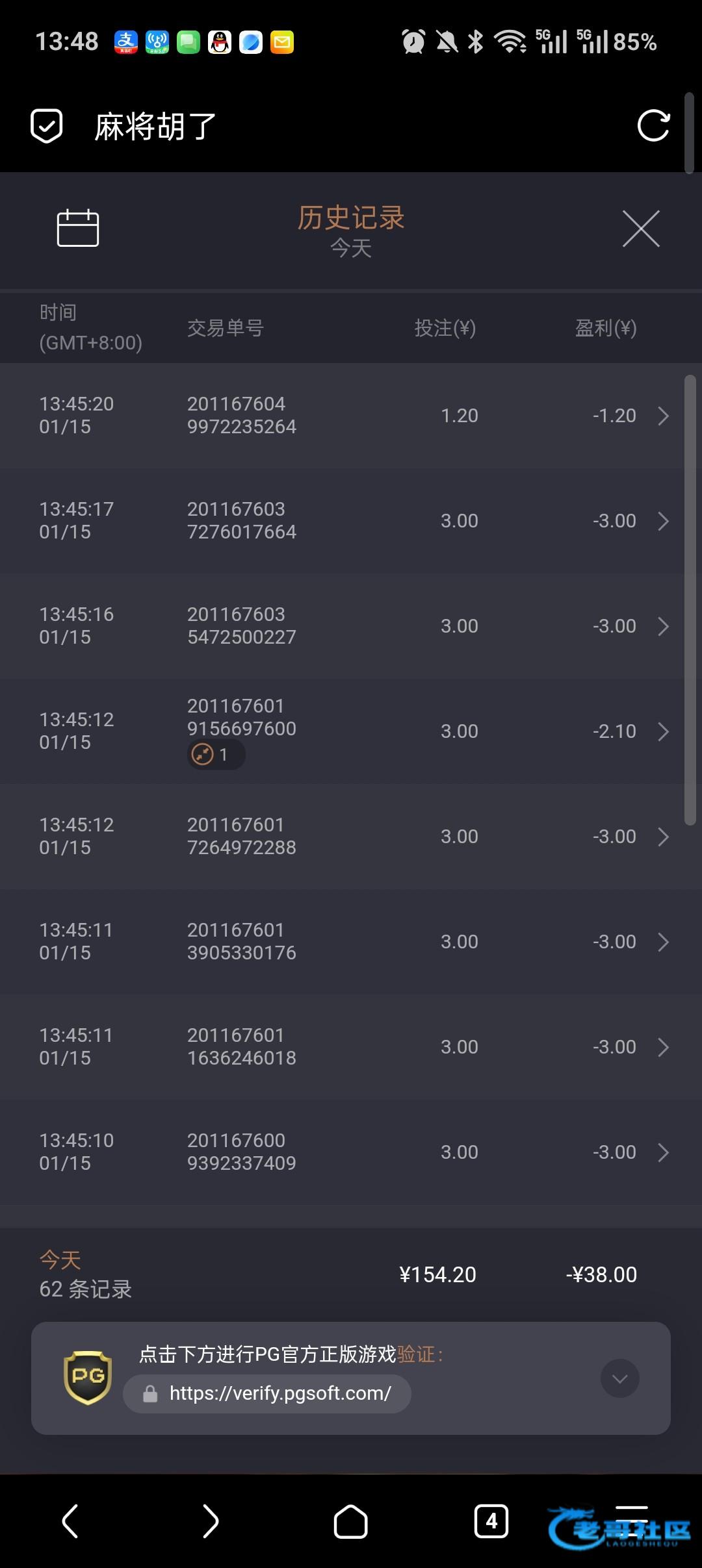Open the calendar date picker icon
The width and height of the screenshot is (702, 1568).
click(78, 228)
